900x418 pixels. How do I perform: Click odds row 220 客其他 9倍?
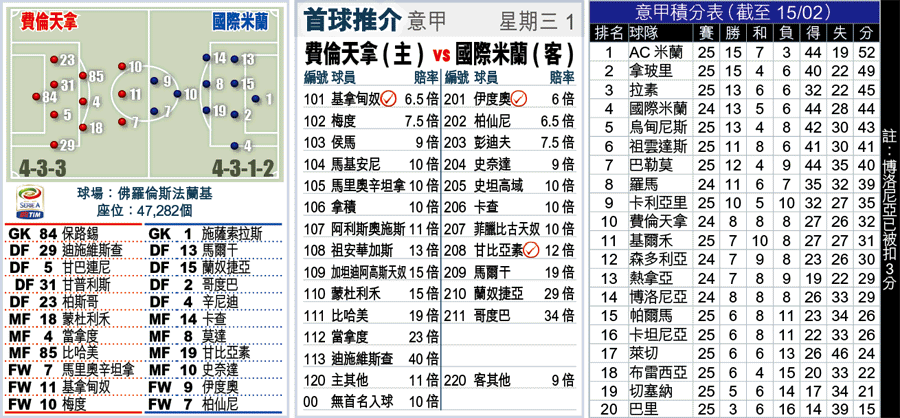pos(510,380)
